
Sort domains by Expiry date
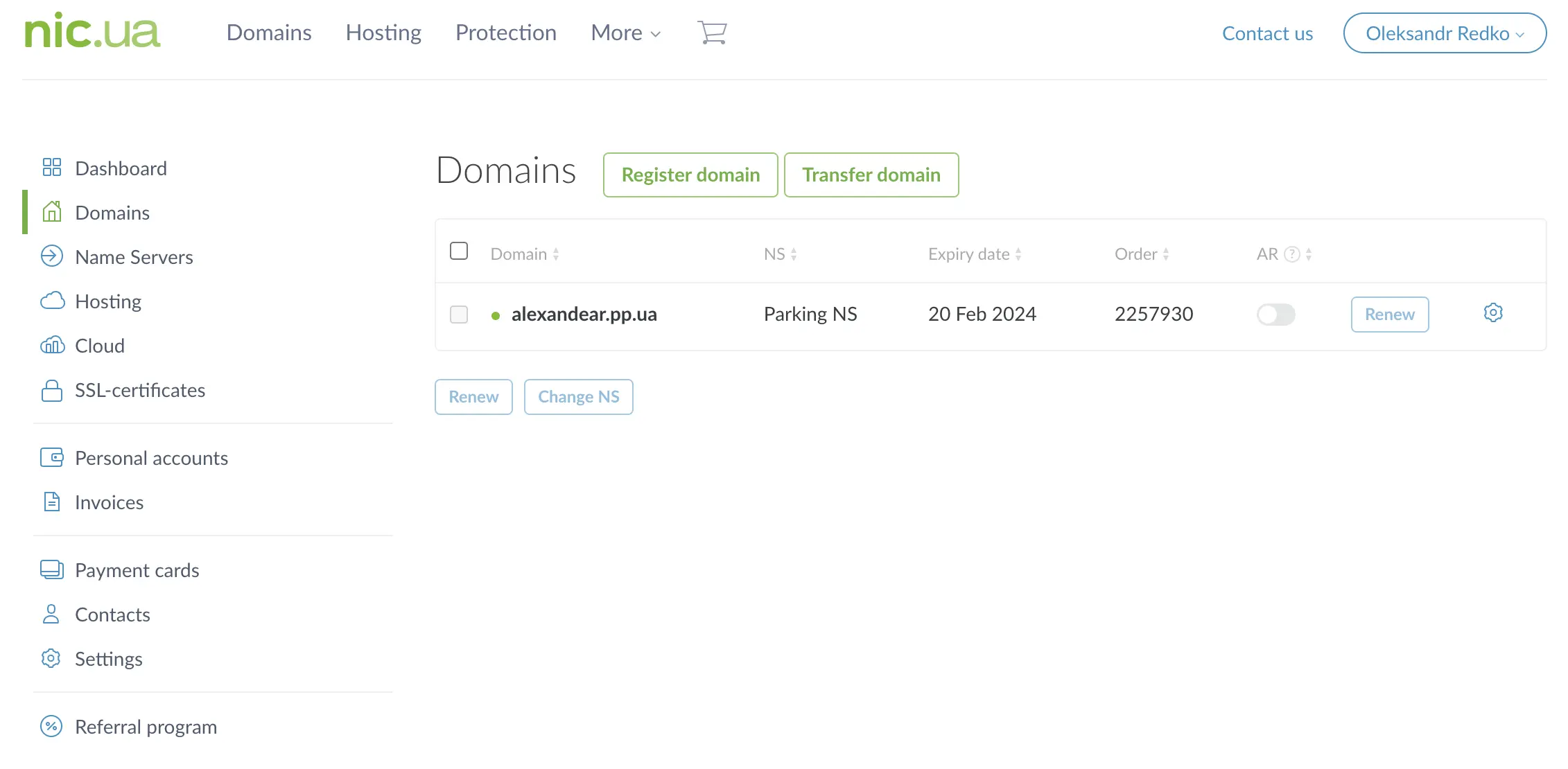click(970, 254)
